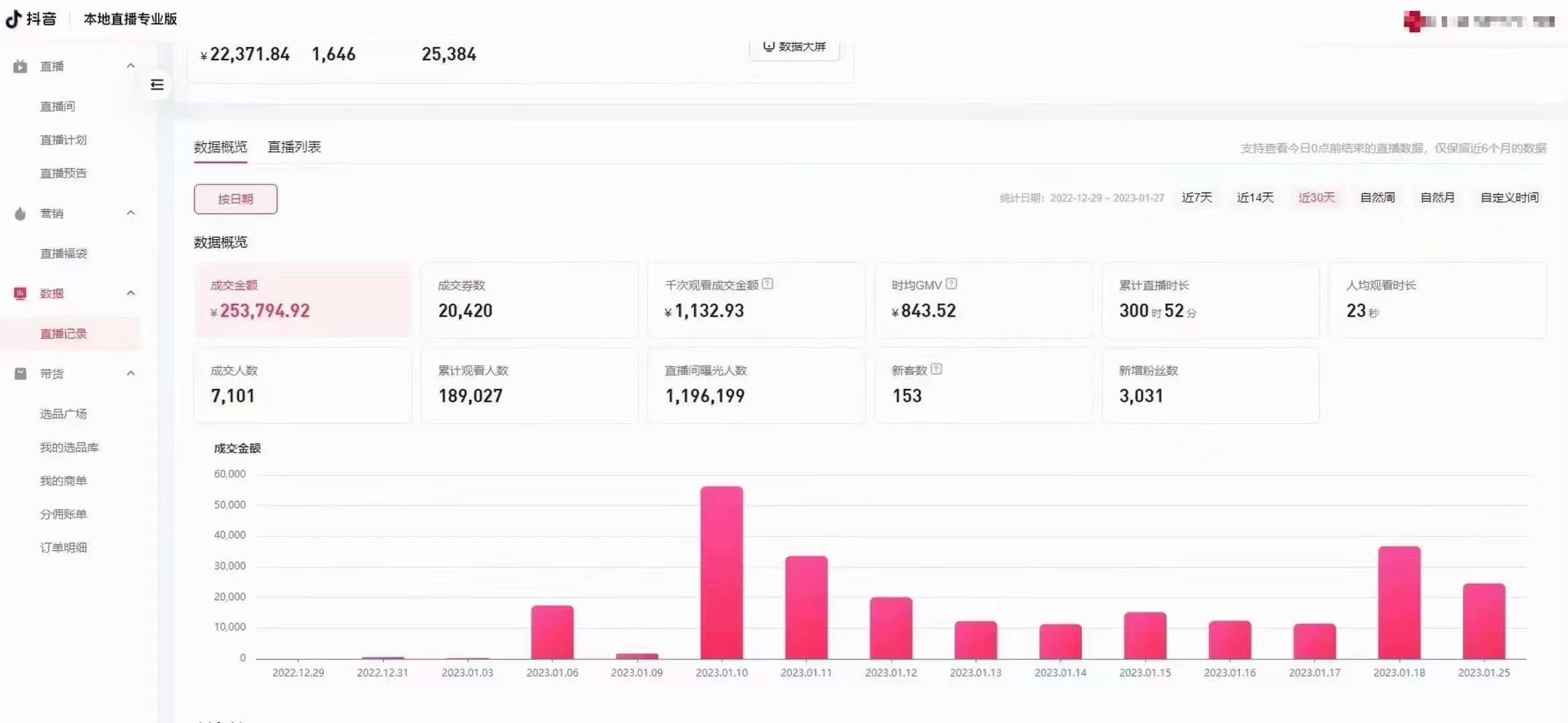Click the 带货 bag icon in sidebar
The image size is (1568, 723).
point(21,374)
